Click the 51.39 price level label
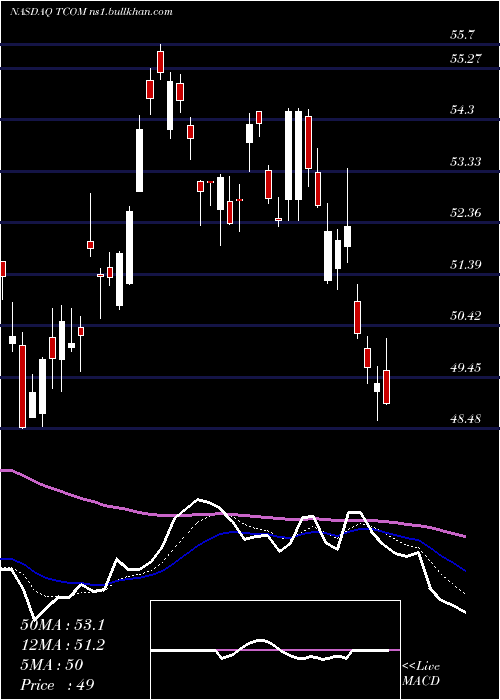 (466, 265)
